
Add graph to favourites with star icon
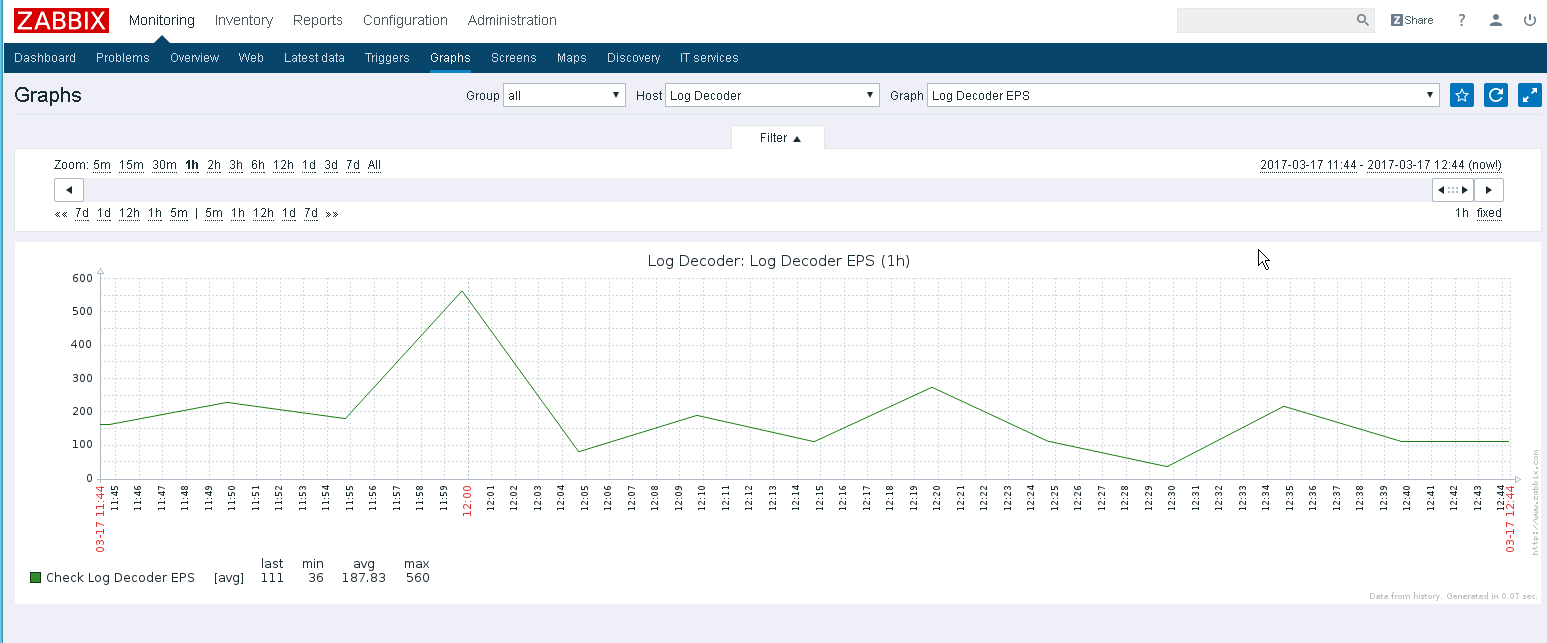click(x=1462, y=95)
